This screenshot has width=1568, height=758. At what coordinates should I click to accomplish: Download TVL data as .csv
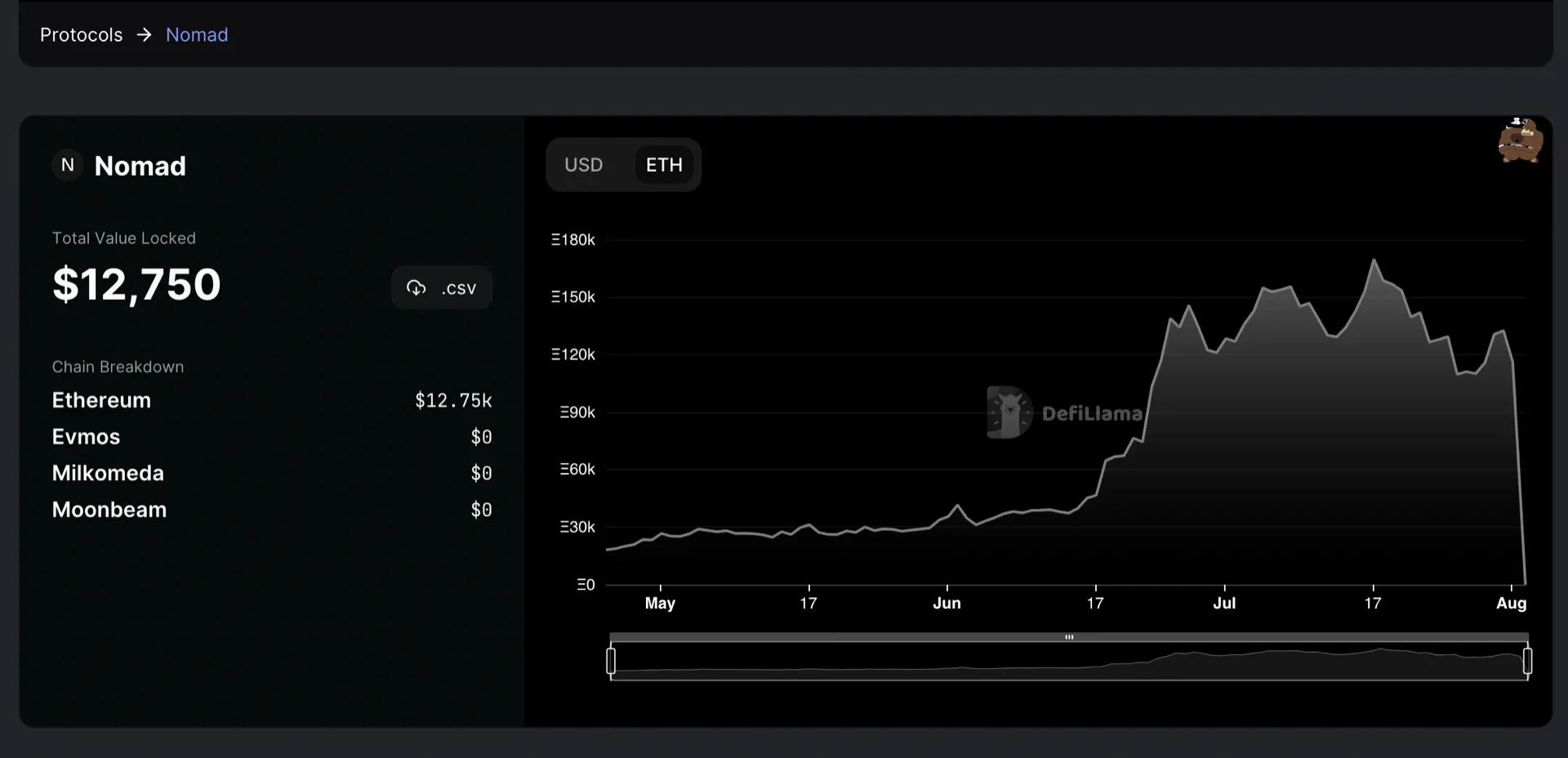[x=441, y=288]
